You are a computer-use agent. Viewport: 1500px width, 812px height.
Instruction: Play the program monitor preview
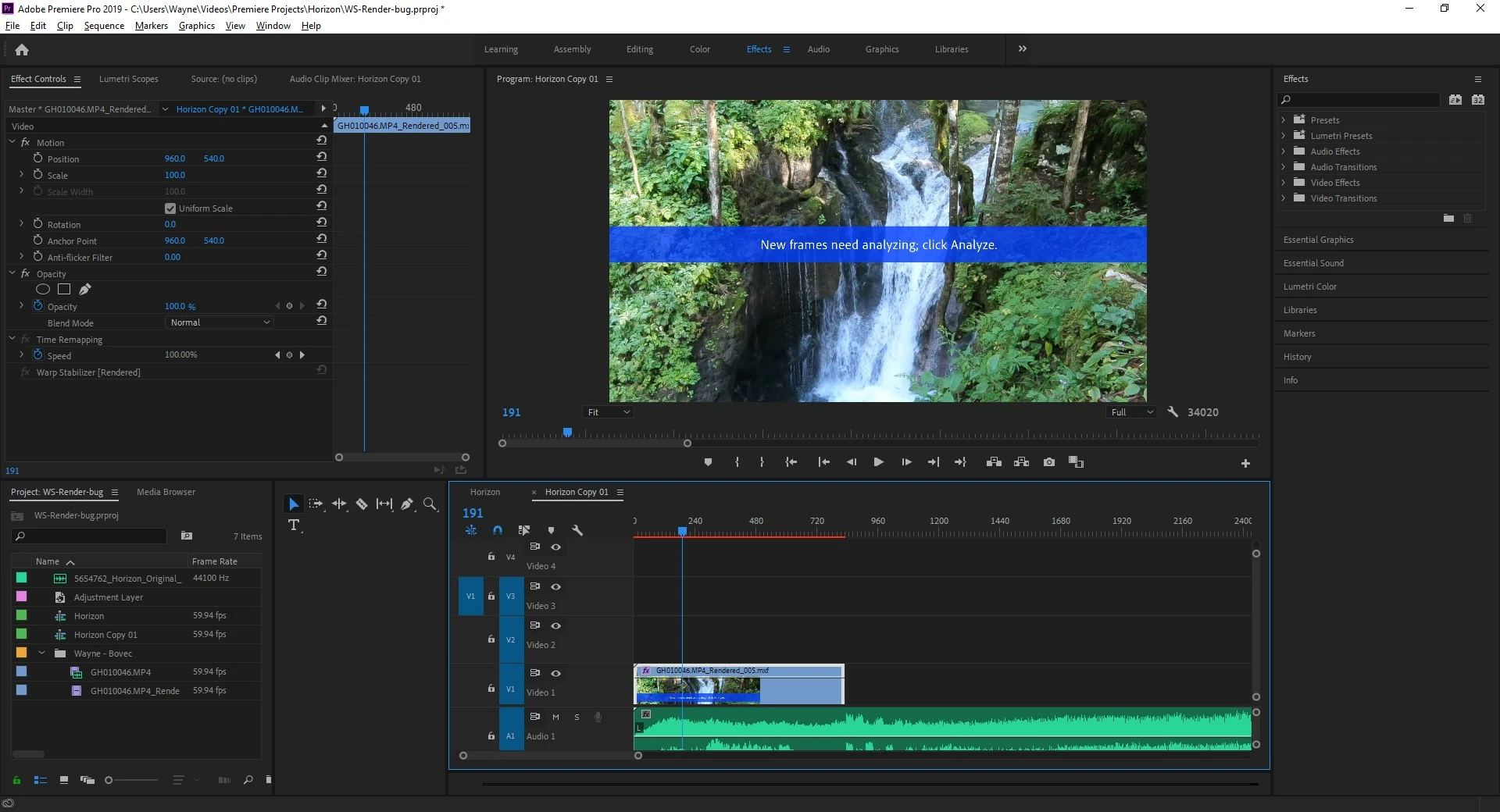pyautogui.click(x=878, y=462)
